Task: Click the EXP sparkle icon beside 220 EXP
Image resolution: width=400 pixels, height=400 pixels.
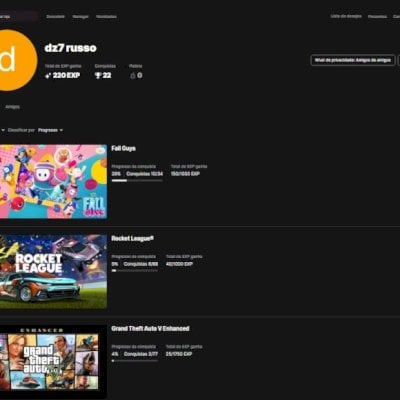Action: [x=48, y=76]
